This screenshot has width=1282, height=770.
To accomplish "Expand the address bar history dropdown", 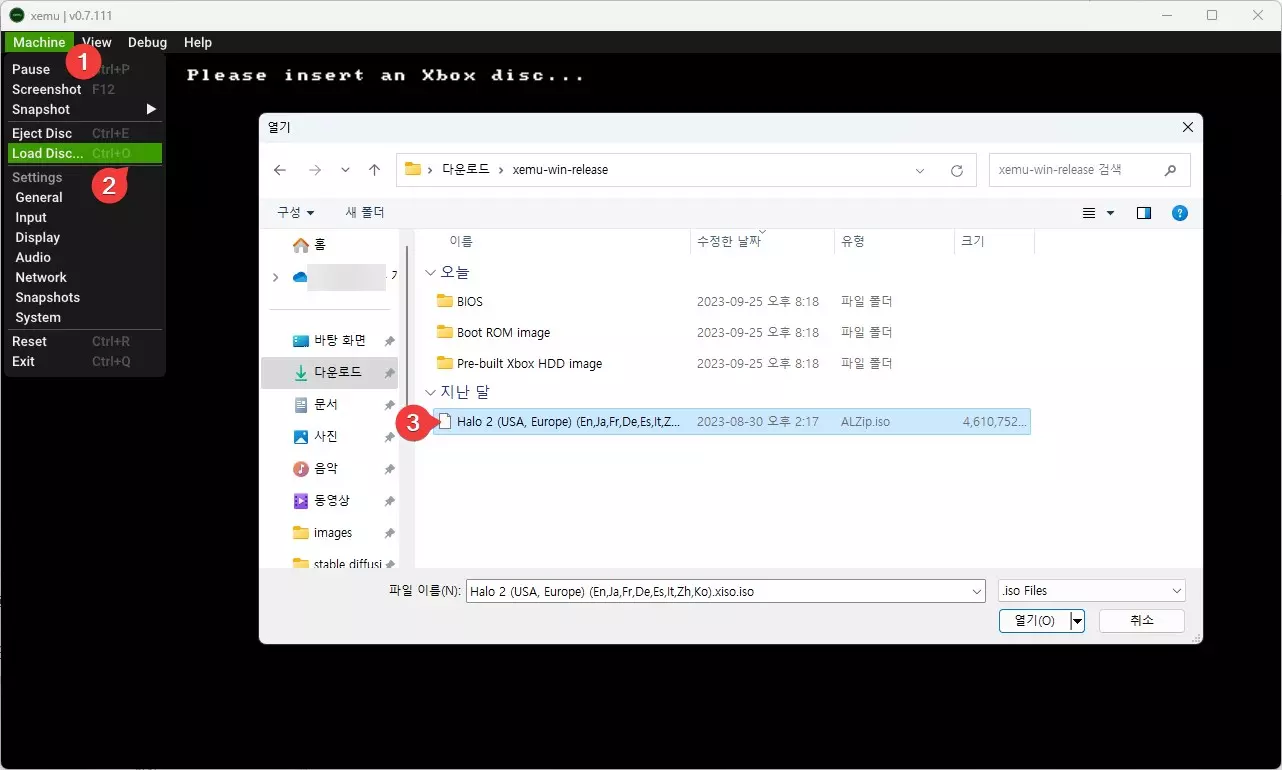I will click(x=920, y=171).
